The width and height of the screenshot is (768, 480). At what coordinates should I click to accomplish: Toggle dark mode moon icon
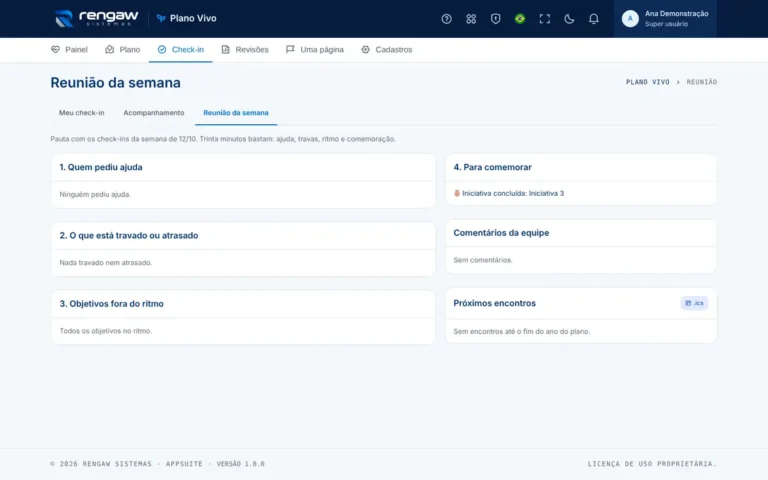pos(569,19)
